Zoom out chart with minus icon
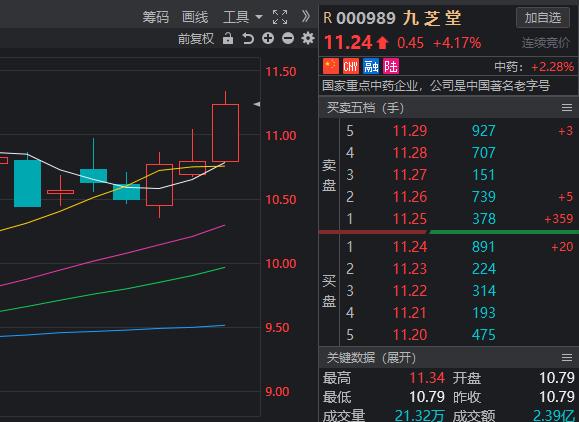The height and width of the screenshot is (422, 579). coord(288,38)
